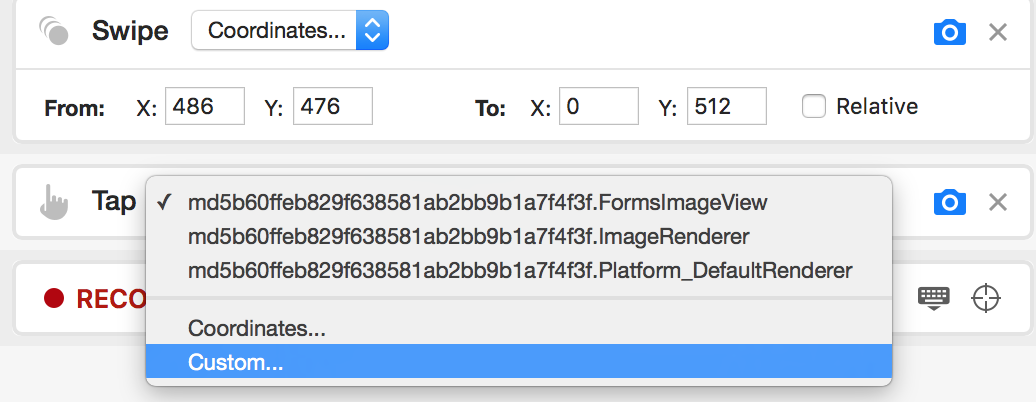Click the keyboard icon in record bar
1036x402 pixels.
pyautogui.click(x=934, y=298)
